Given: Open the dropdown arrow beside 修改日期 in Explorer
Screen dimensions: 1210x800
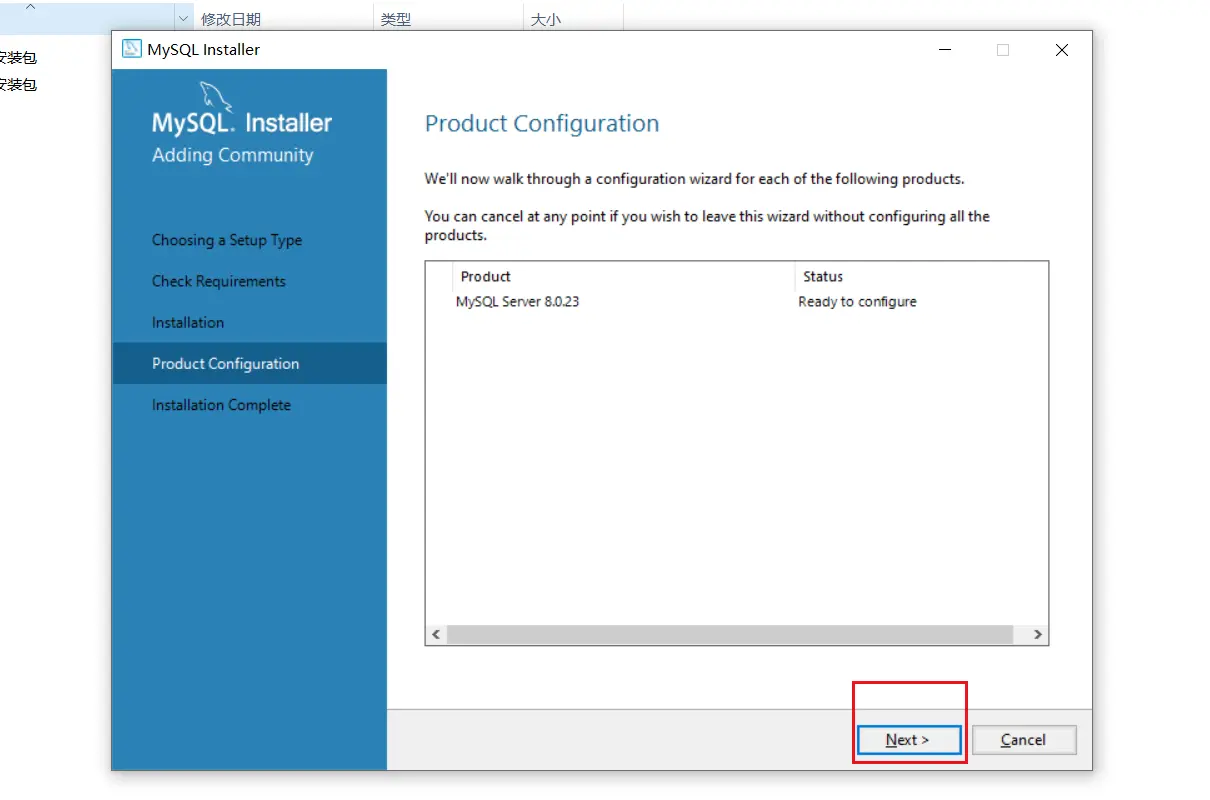Looking at the screenshot, I should (183, 18).
